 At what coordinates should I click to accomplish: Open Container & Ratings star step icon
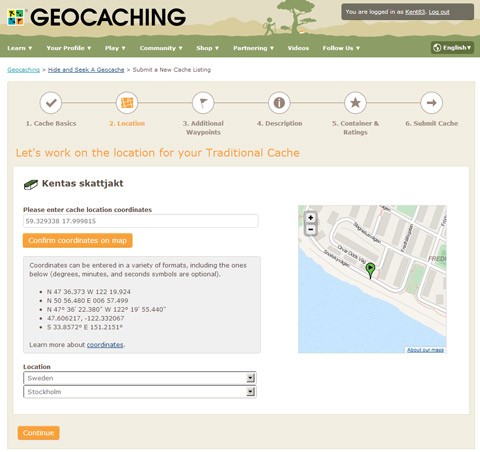point(355,103)
